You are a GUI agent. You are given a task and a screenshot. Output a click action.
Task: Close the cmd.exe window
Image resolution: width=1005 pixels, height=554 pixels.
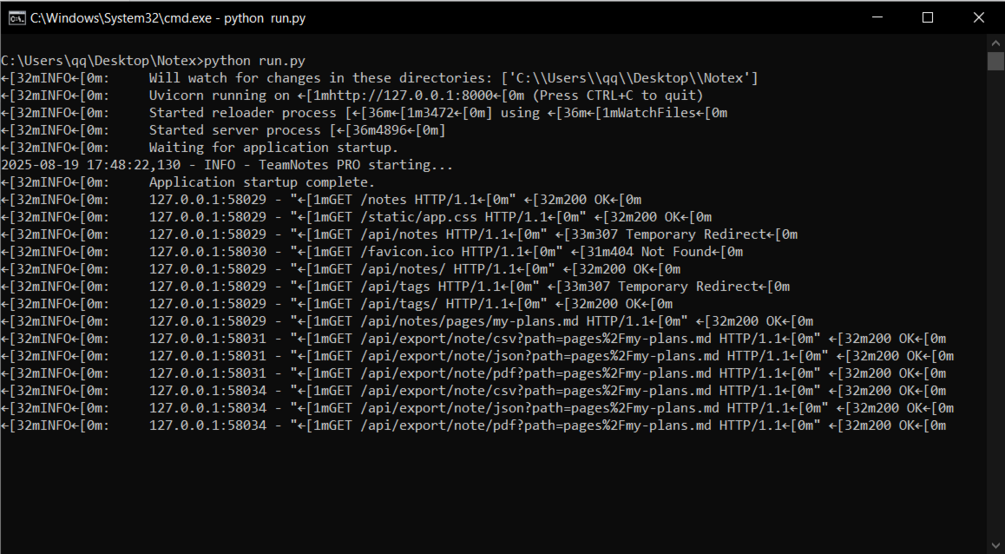(x=979, y=17)
